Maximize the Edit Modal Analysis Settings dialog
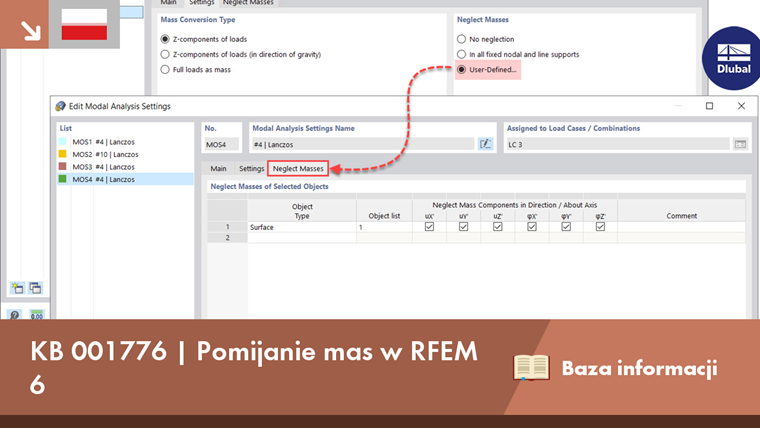Image resolution: width=760 pixels, height=428 pixels. tap(710, 106)
